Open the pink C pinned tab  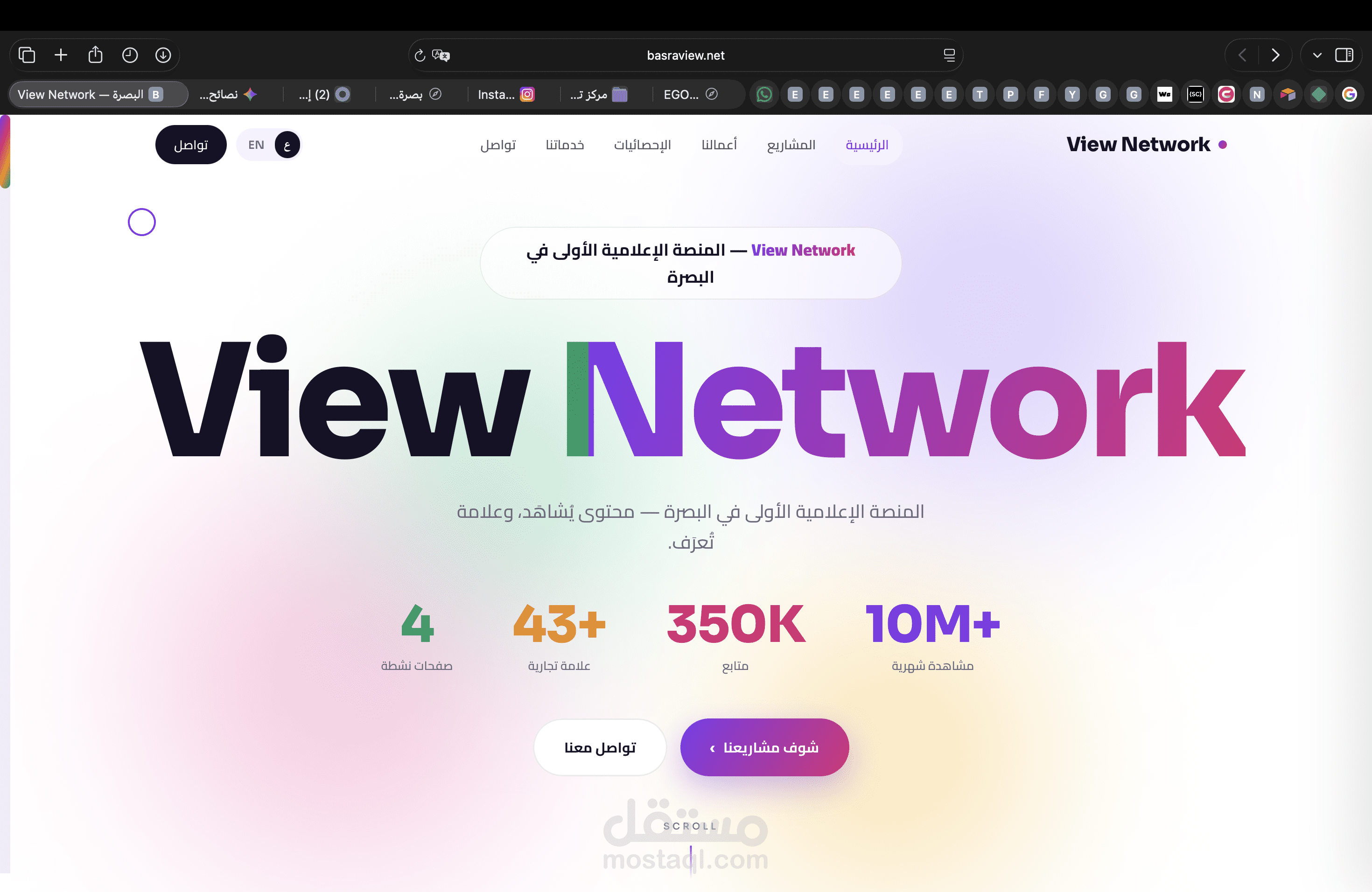tap(1226, 95)
